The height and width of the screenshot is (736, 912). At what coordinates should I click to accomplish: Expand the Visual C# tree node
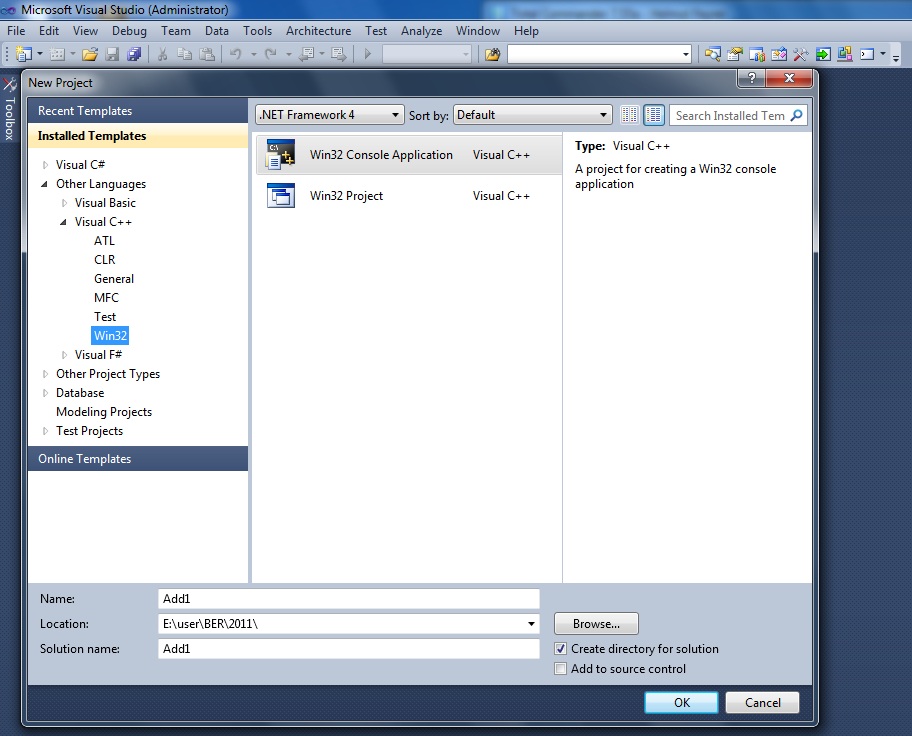[45, 165]
